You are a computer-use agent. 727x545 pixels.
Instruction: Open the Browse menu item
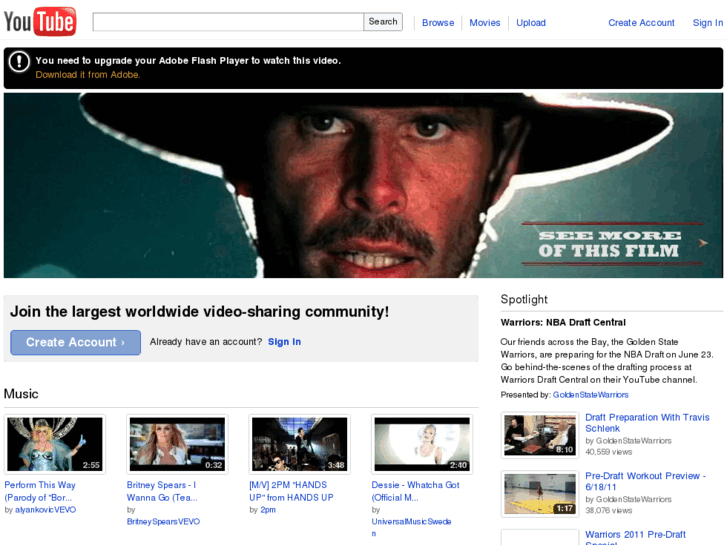pos(438,23)
